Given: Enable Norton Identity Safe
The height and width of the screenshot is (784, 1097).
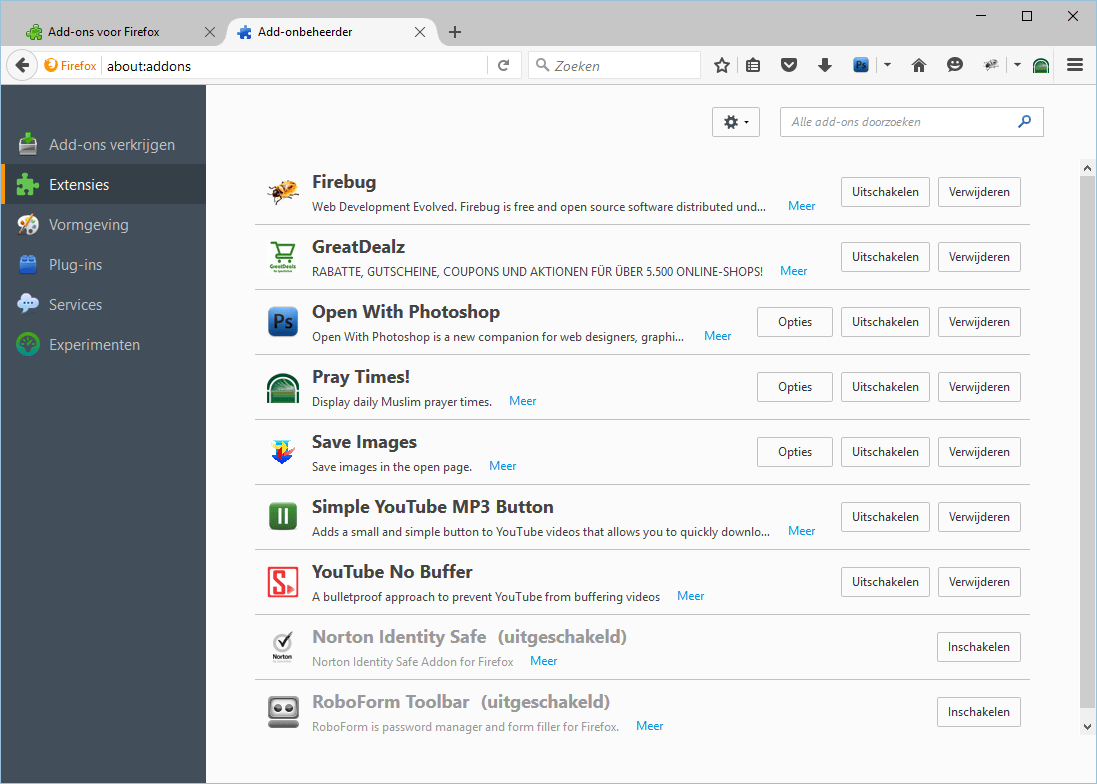Looking at the screenshot, I should click(x=978, y=646).
